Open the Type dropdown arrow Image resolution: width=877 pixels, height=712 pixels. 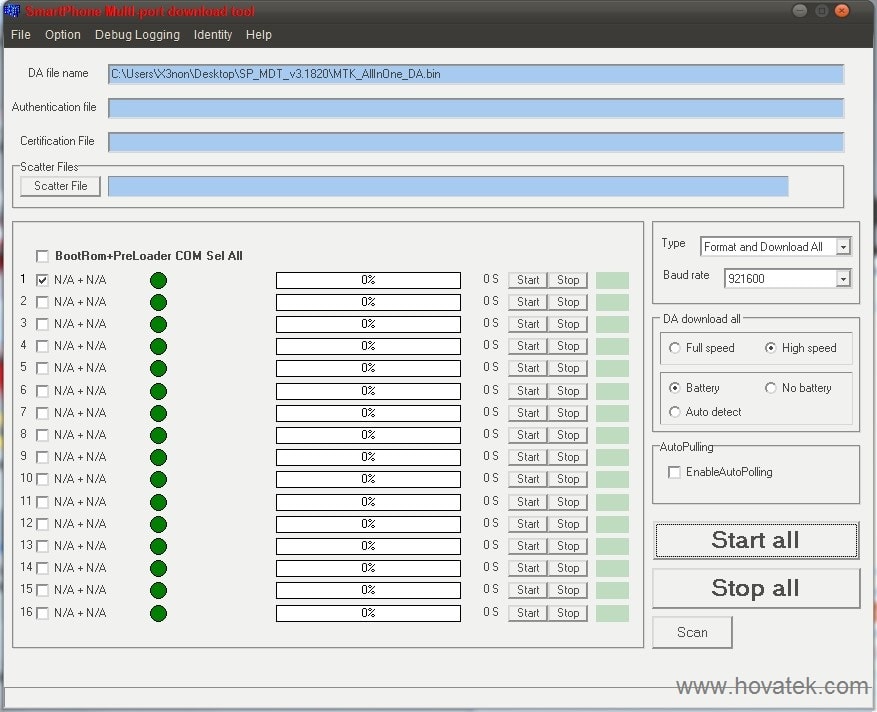click(x=843, y=247)
